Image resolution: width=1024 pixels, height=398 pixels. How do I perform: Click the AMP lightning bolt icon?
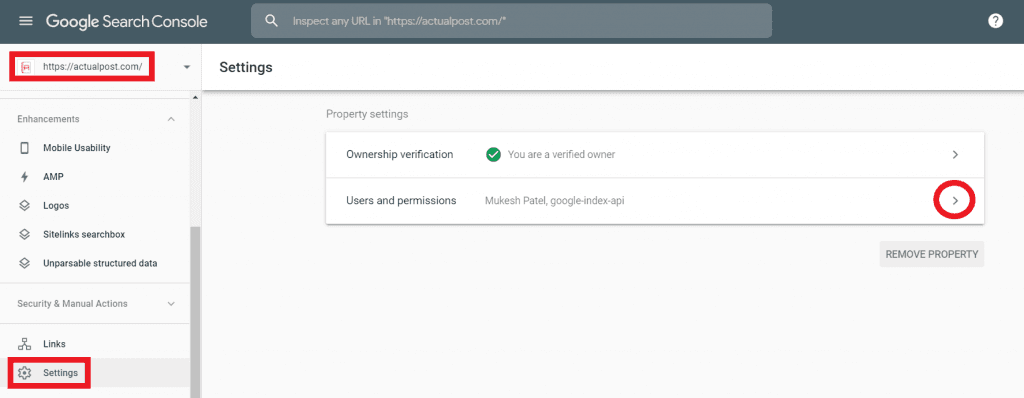25,176
